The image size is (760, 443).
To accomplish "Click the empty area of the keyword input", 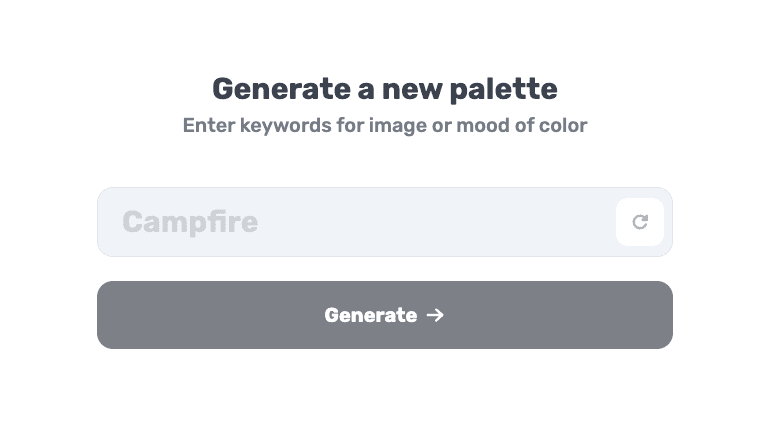I will (436, 222).
